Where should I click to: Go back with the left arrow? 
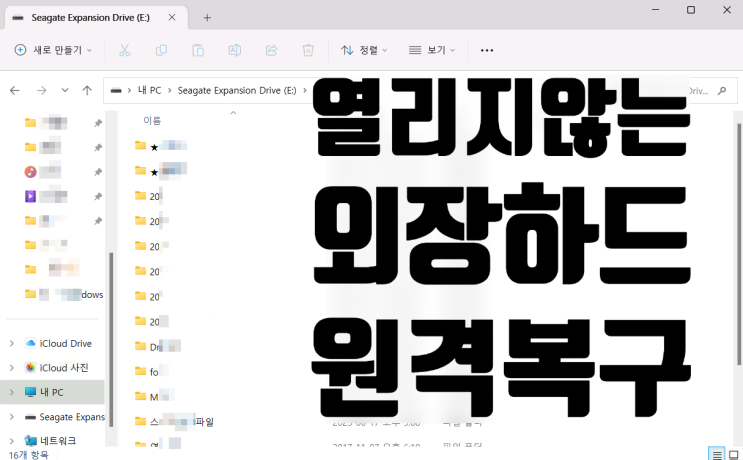pyautogui.click(x=15, y=90)
